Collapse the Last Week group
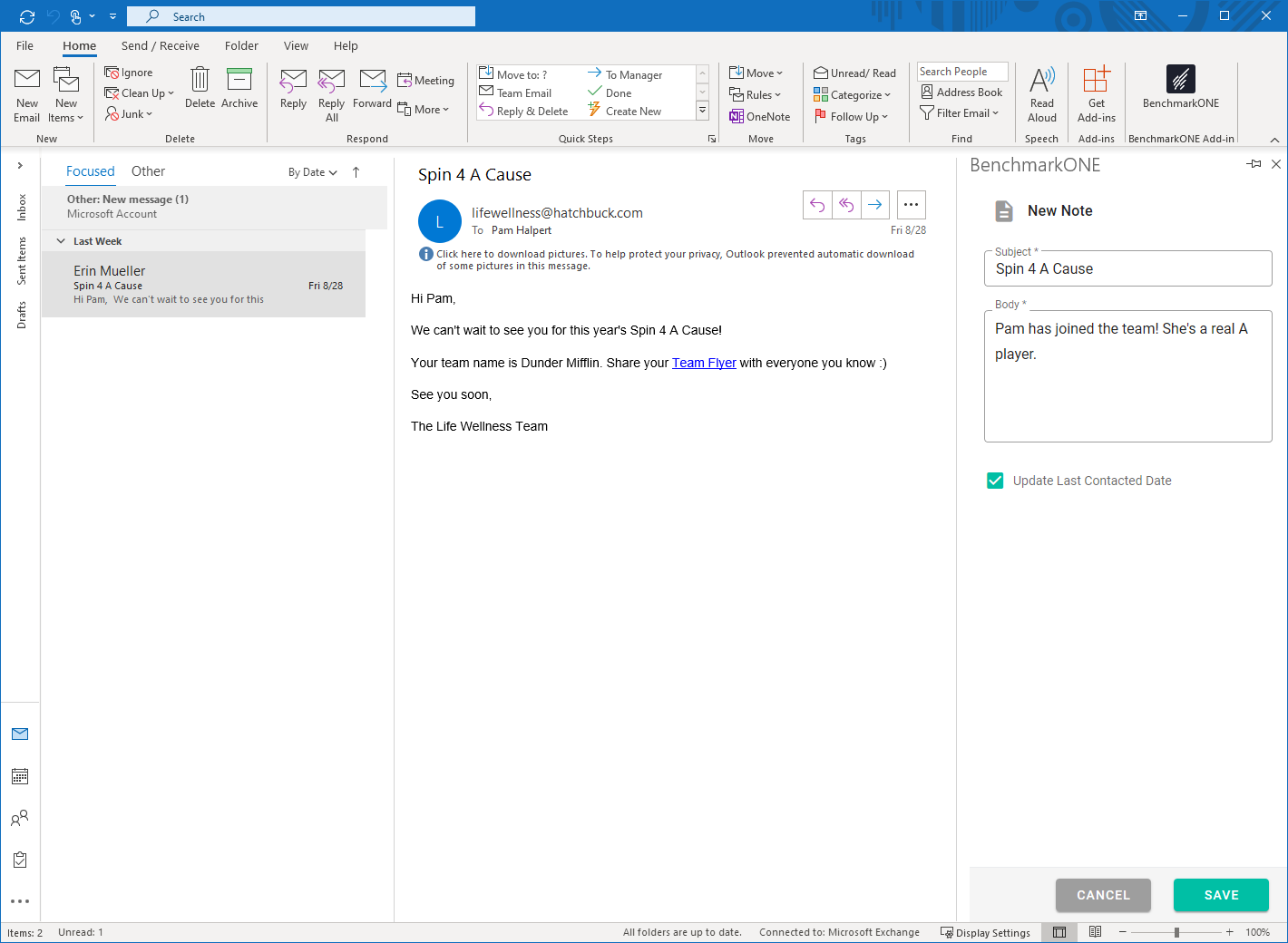This screenshot has width=1288, height=943. 61,241
